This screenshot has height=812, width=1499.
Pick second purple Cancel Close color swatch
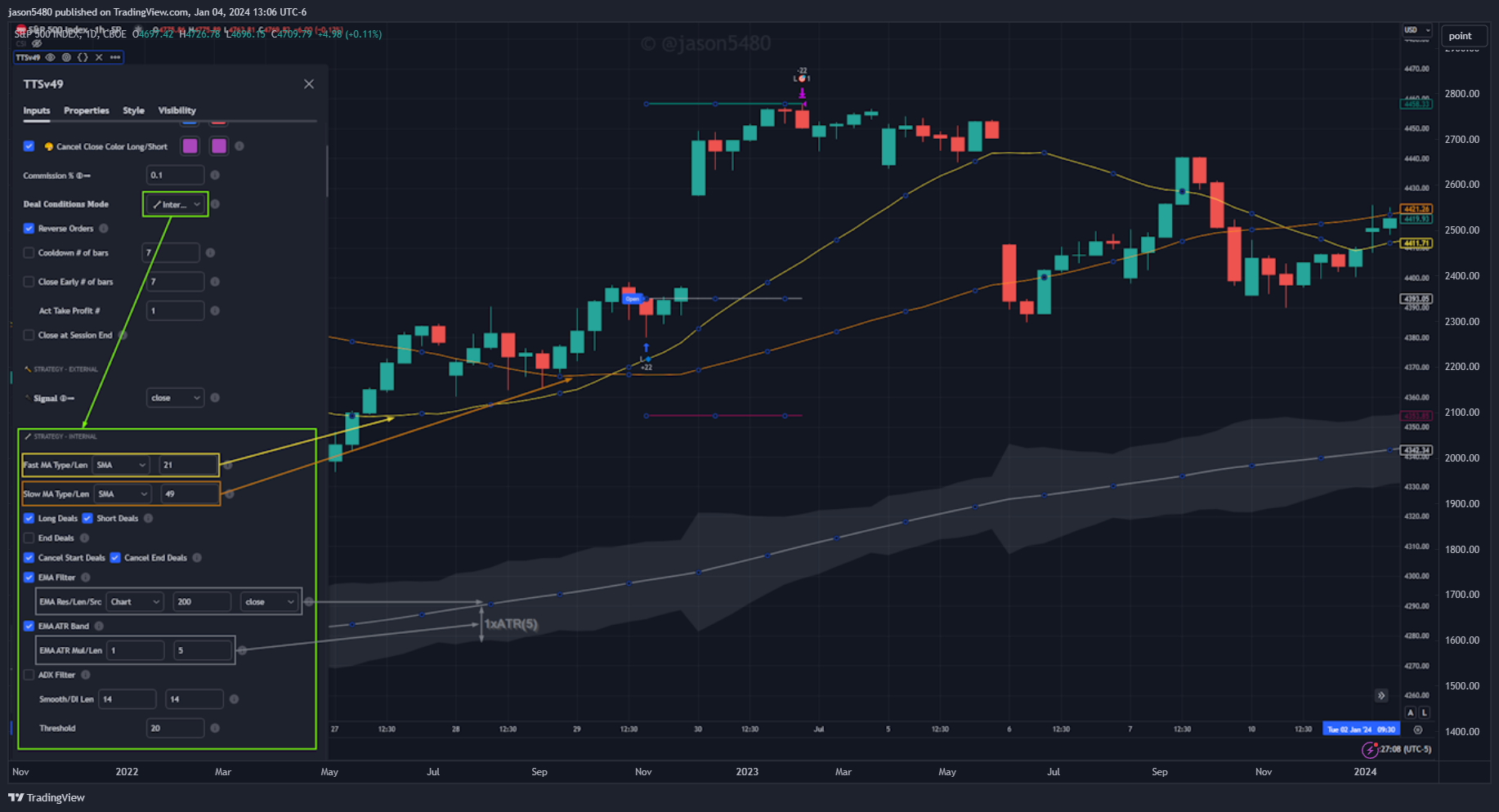(x=218, y=146)
